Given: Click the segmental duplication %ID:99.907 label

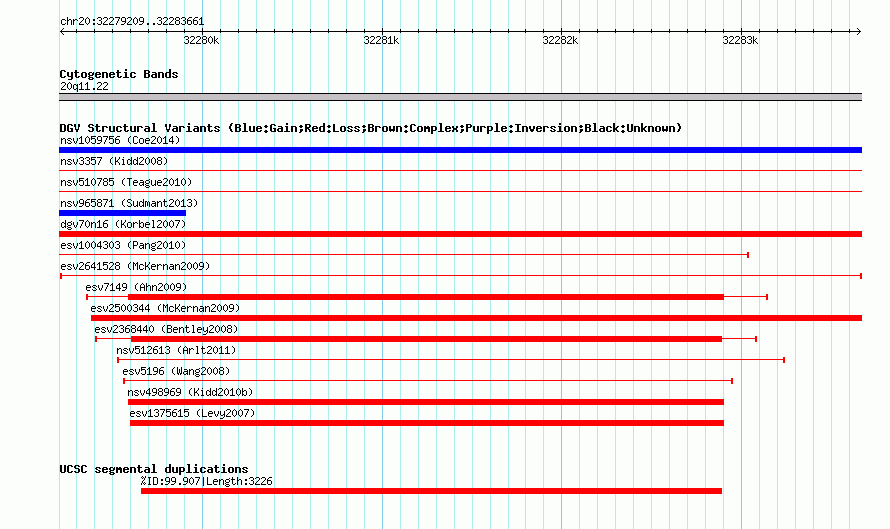Looking at the screenshot, I should pos(207,481).
